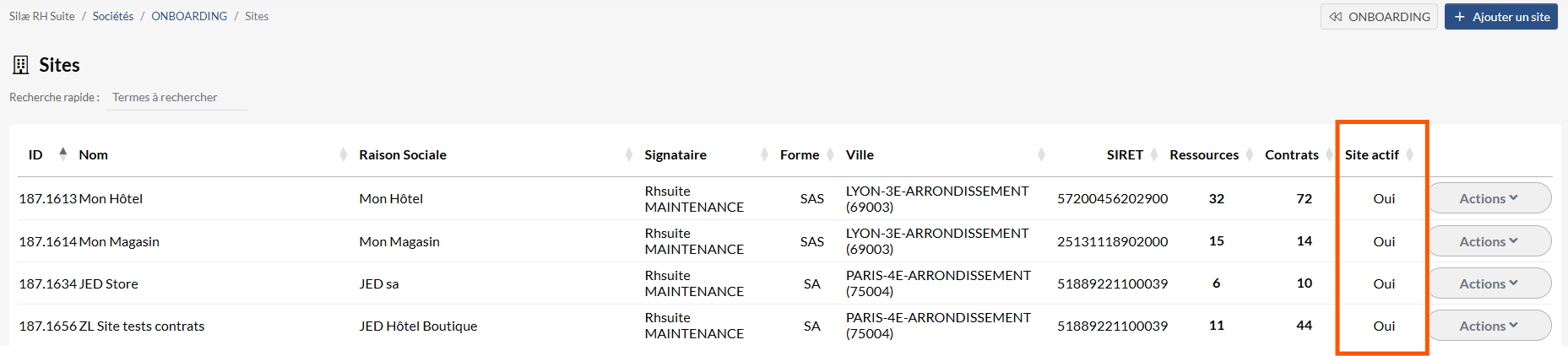Sort by Forme column arrows
The width and height of the screenshot is (1568, 356).
pyautogui.click(x=829, y=154)
